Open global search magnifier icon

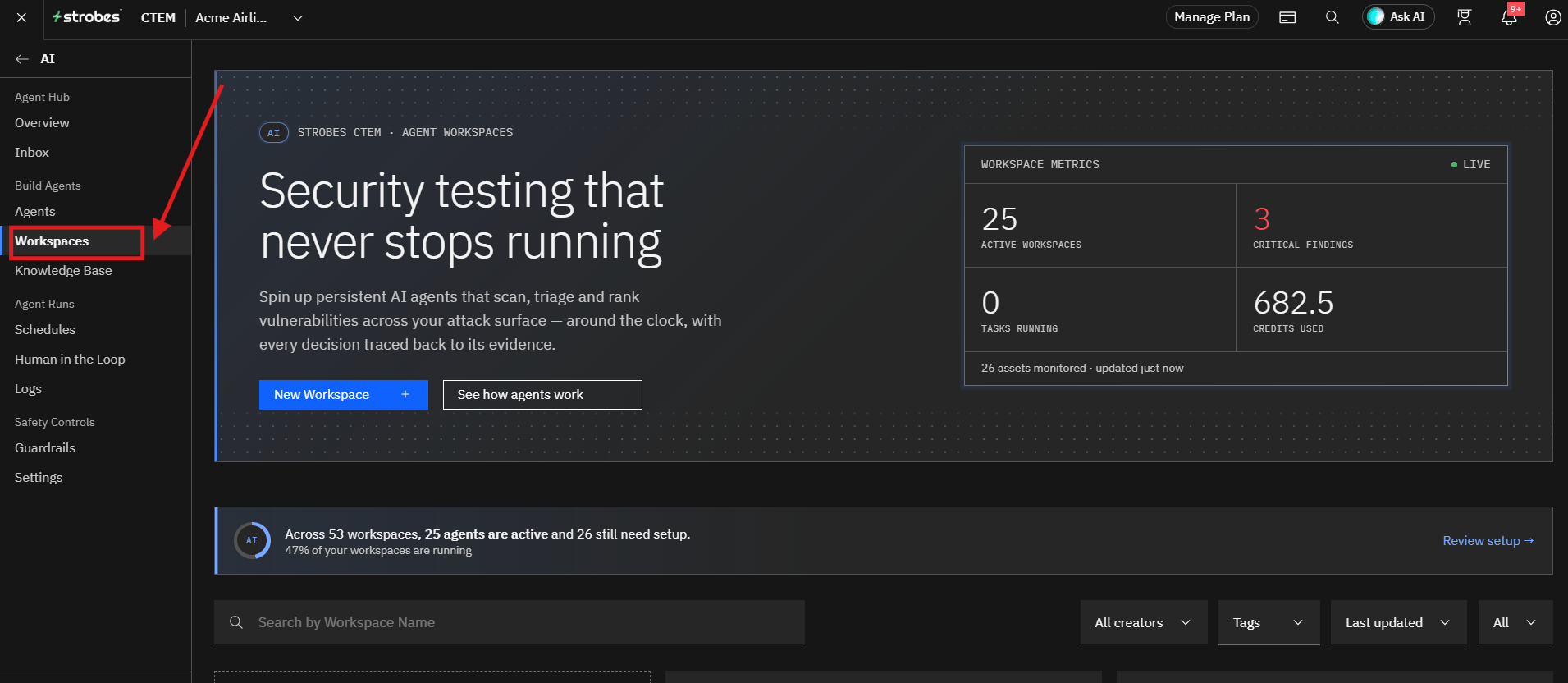[1333, 17]
